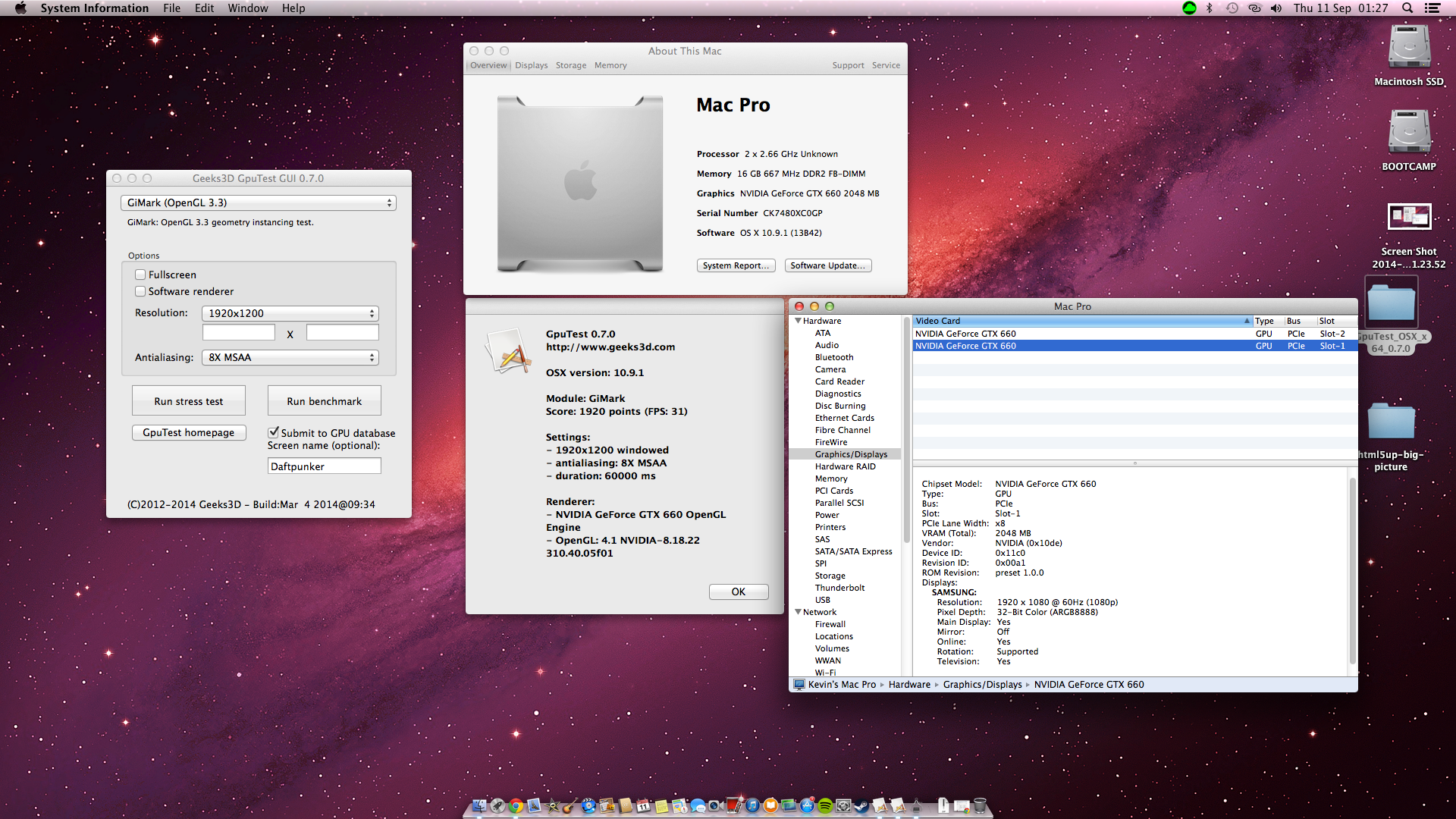Switch to Displays tab in About This Mac
The height and width of the screenshot is (819, 1456).
(x=531, y=65)
